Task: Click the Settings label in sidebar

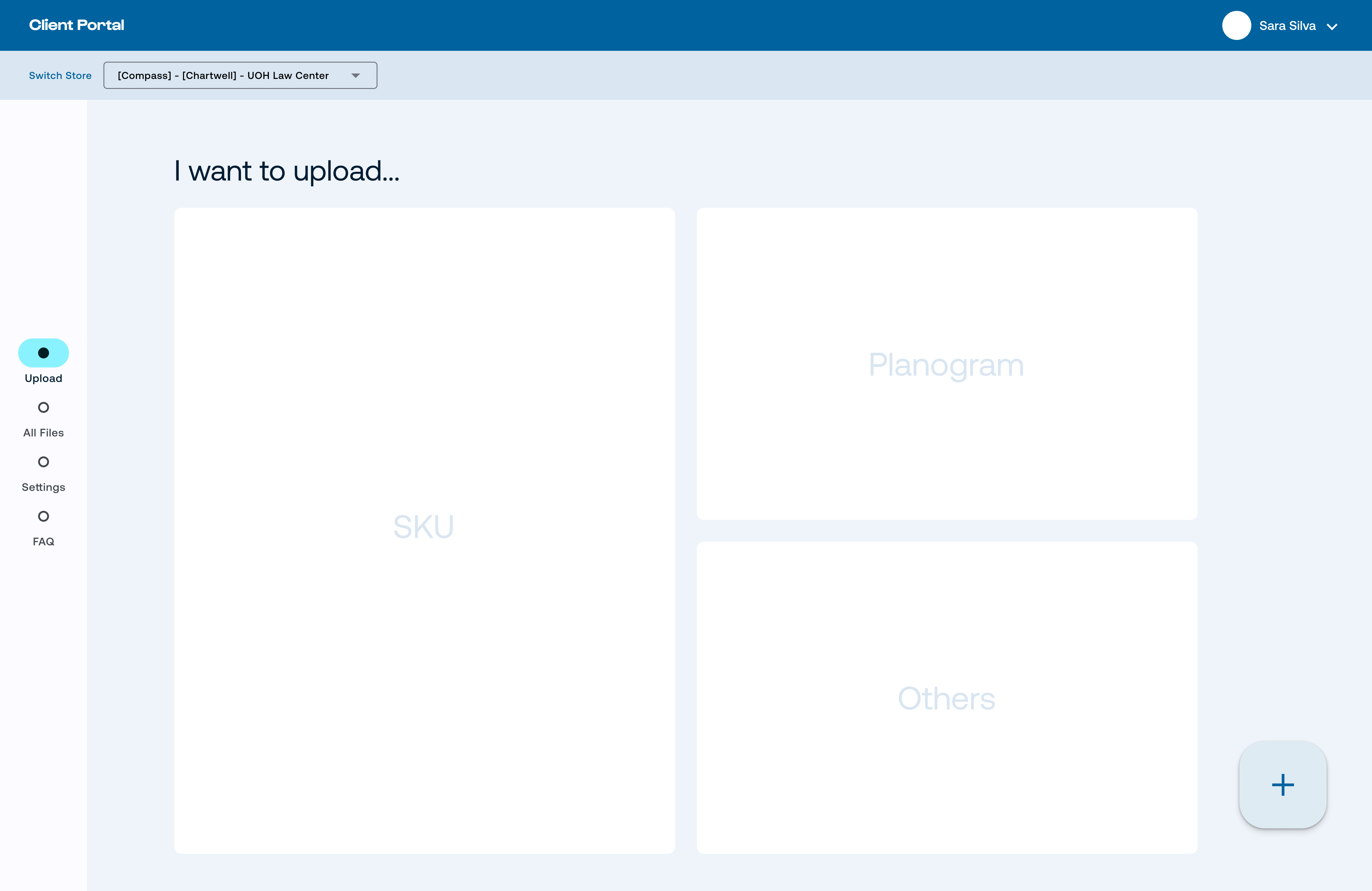Action: pos(43,488)
